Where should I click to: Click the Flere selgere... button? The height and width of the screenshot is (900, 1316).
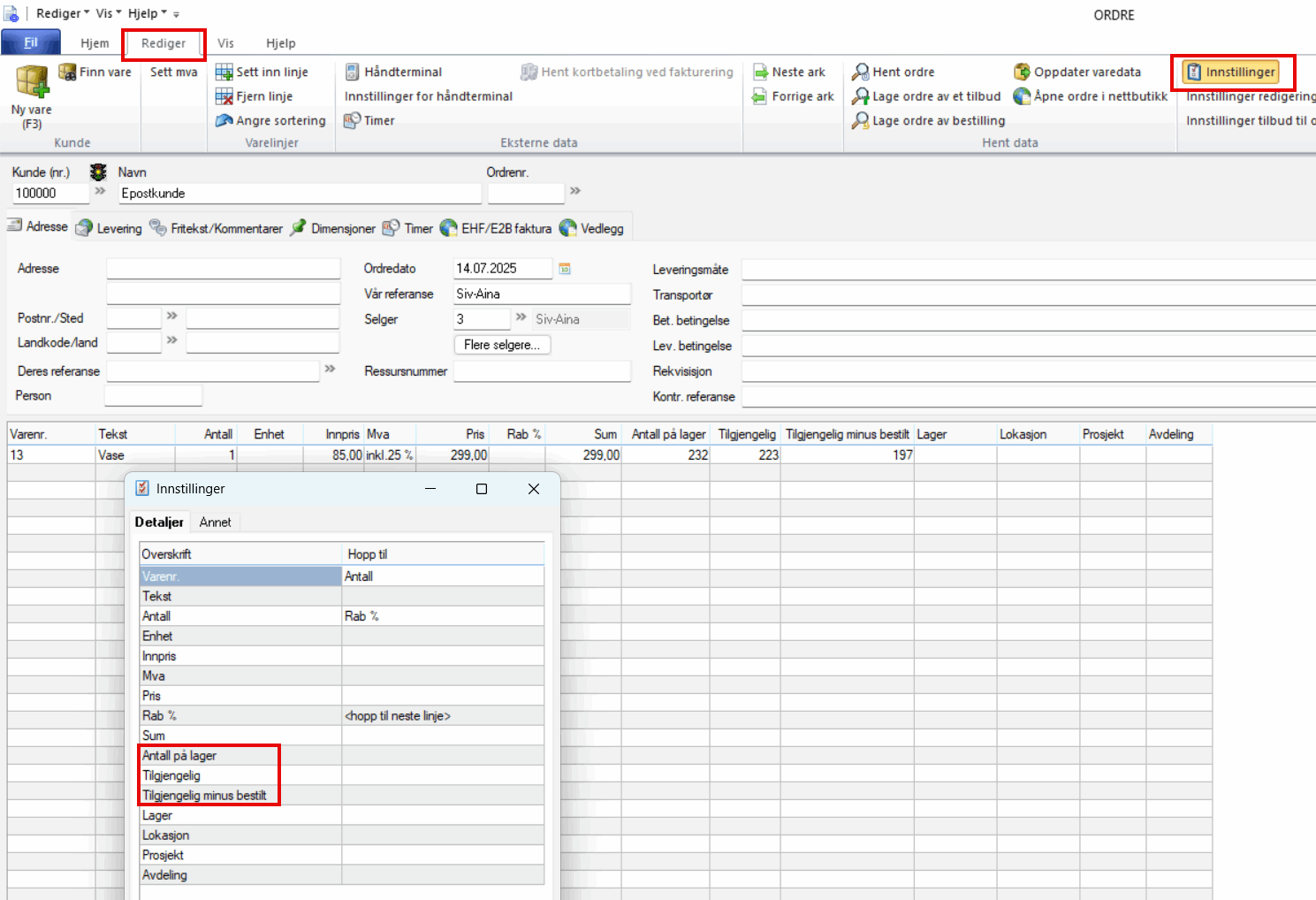coord(502,345)
